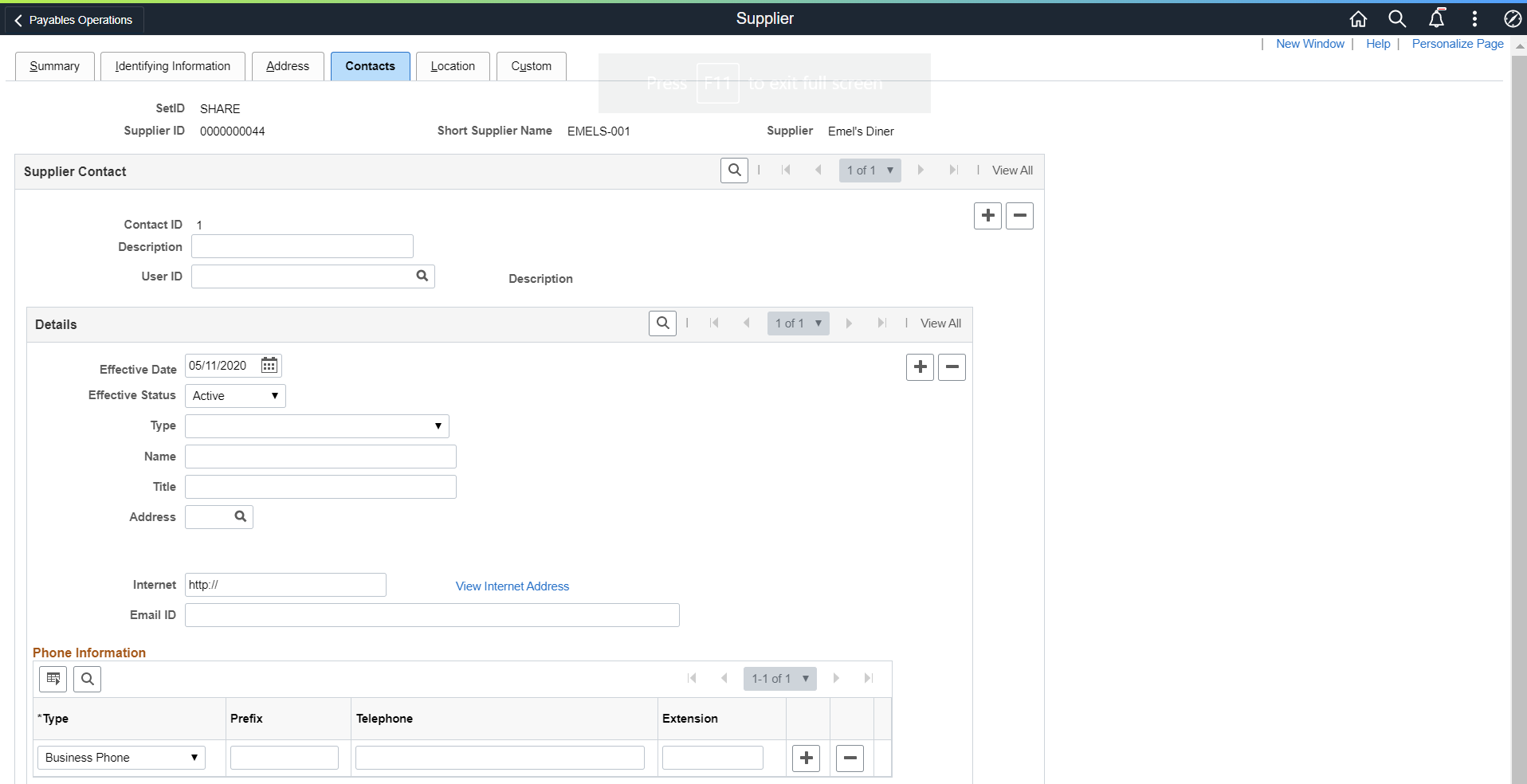Click the contact Description input field
Viewport: 1527px width, 784px height.
pos(302,246)
